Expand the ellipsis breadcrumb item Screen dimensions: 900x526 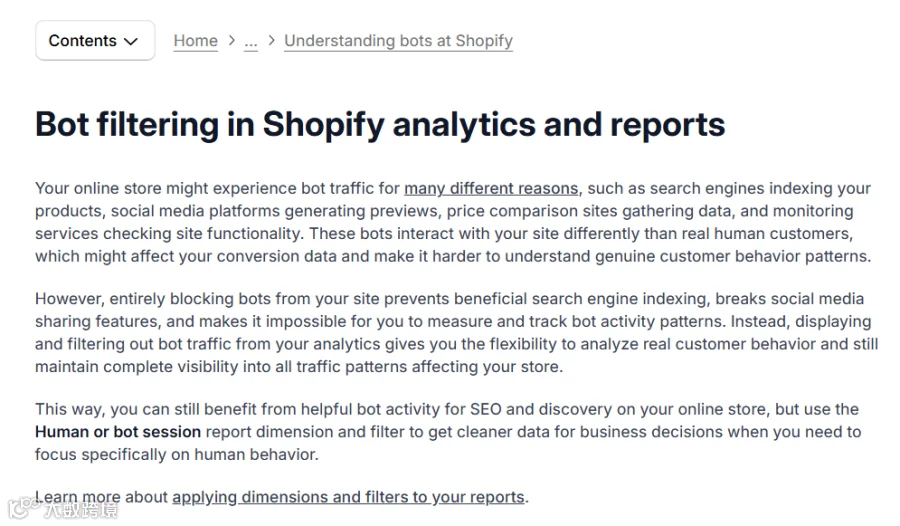tap(251, 41)
